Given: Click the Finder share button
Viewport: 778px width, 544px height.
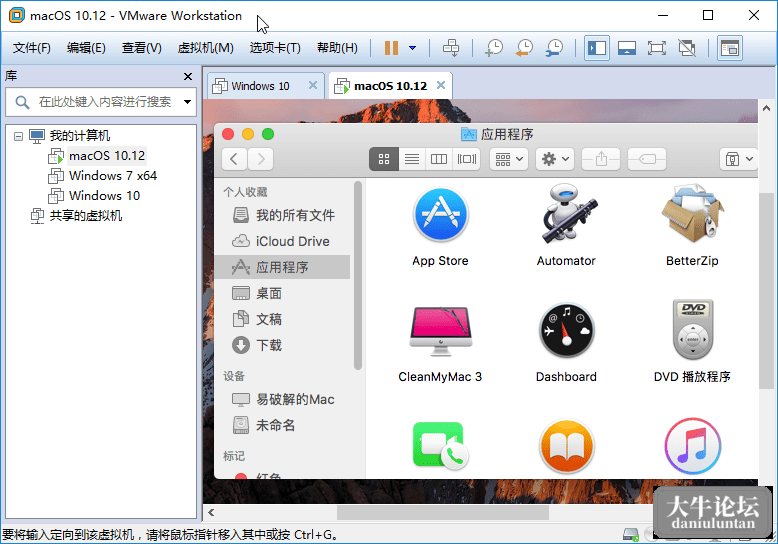Looking at the screenshot, I should pyautogui.click(x=601, y=159).
